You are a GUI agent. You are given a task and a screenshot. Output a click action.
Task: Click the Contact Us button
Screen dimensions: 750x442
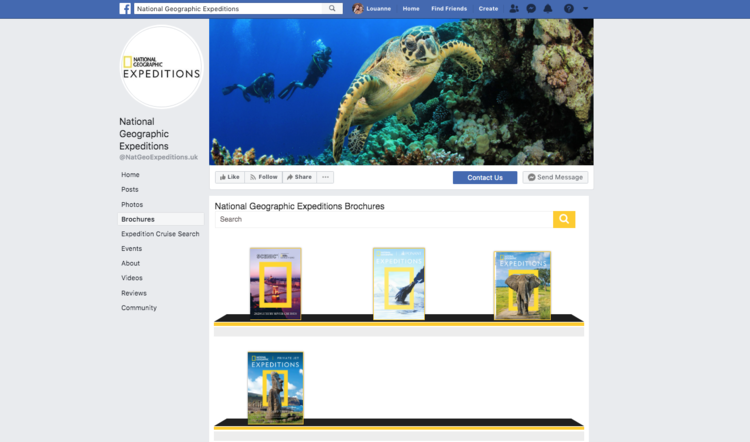coord(485,177)
